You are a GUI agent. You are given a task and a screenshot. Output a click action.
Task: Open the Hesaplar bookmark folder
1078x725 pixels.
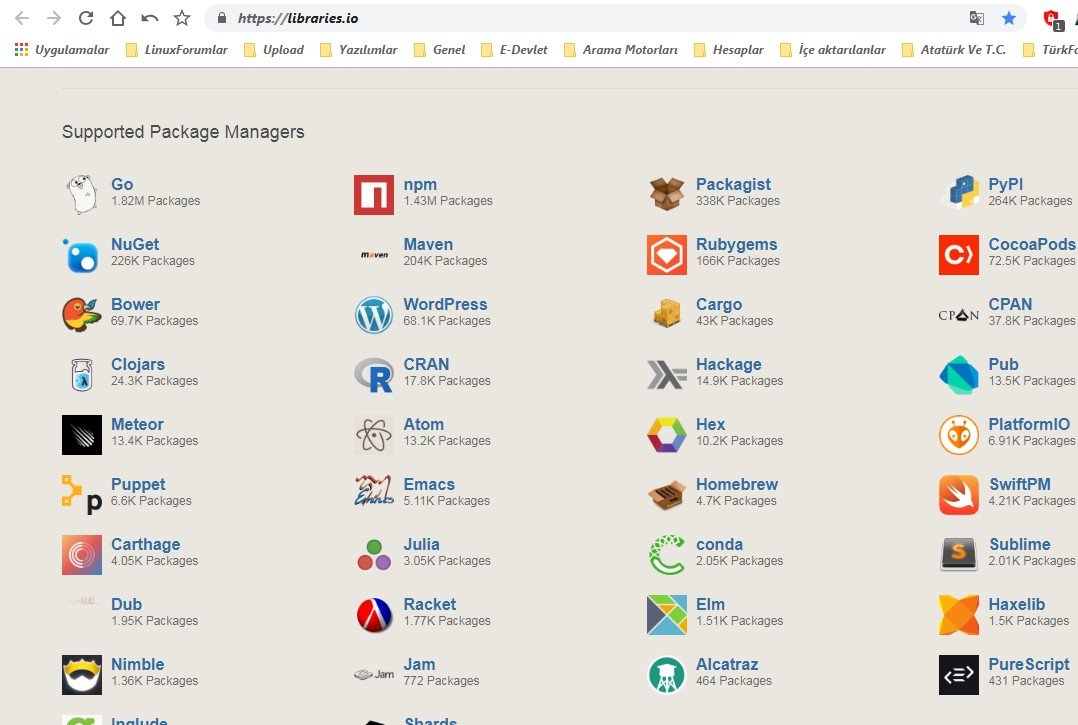[x=728, y=49]
